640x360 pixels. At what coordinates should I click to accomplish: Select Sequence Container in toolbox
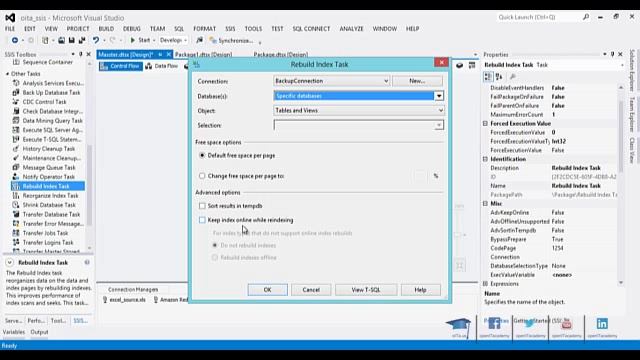tap(47, 62)
